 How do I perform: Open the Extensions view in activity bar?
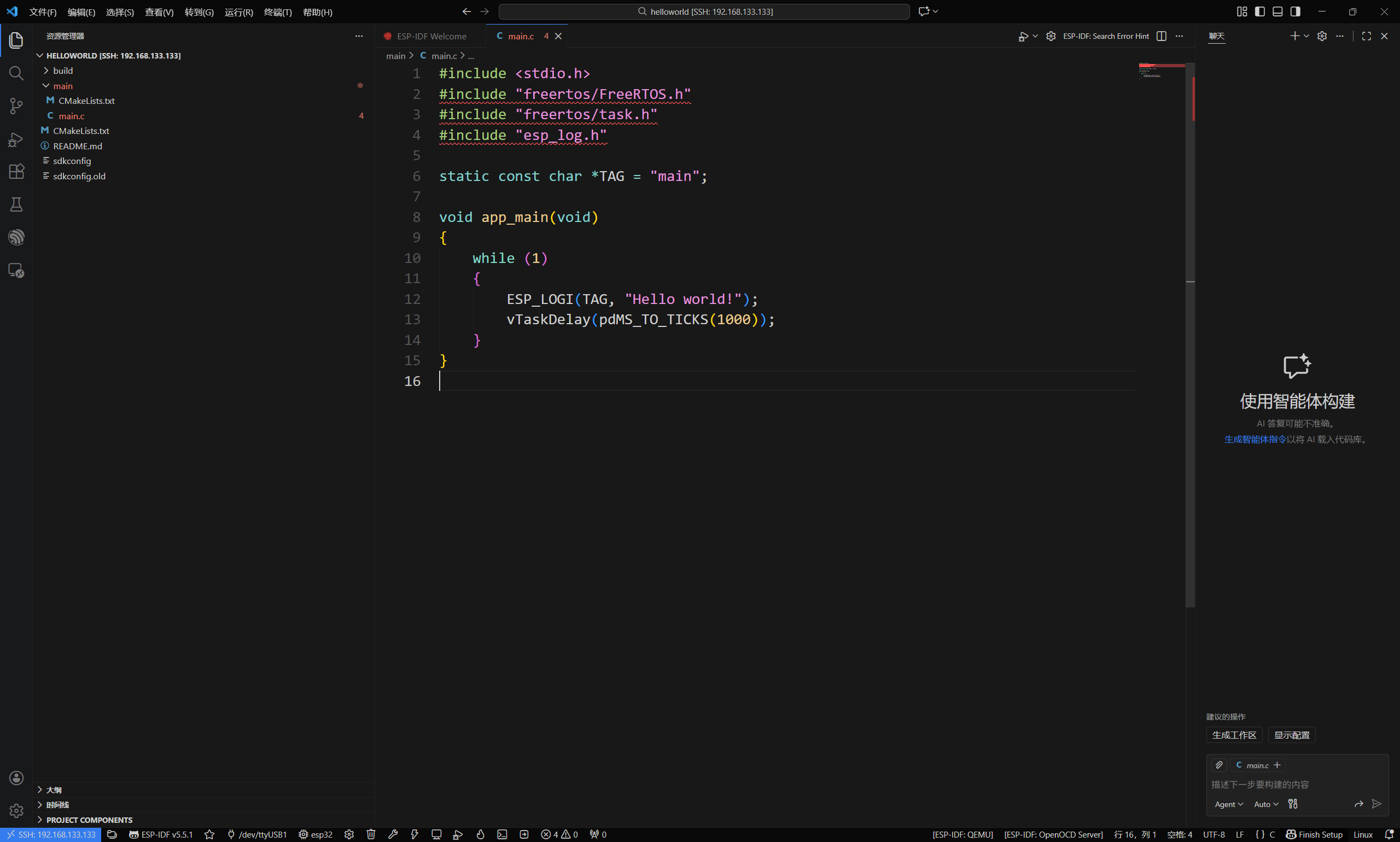click(16, 171)
